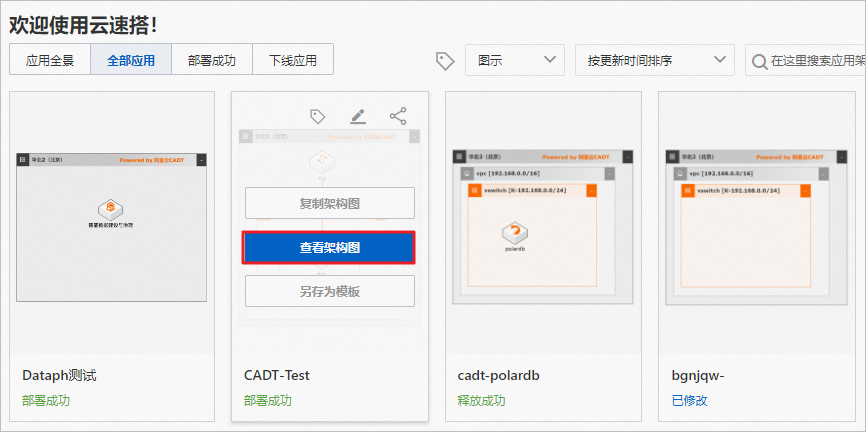Open the Dataph测试 architecture thumbnail
The image size is (866, 432).
[112, 227]
